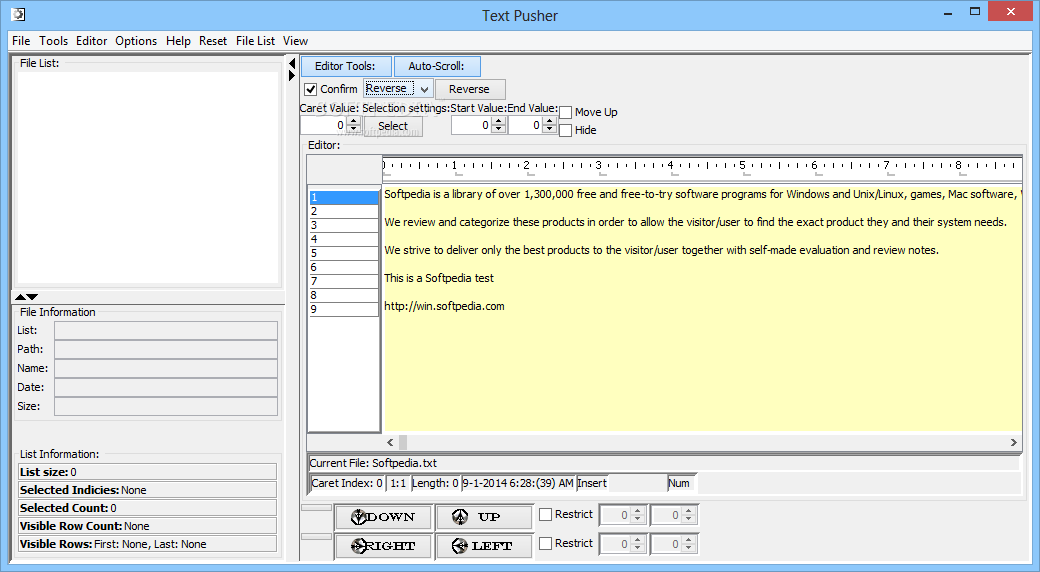The height and width of the screenshot is (572, 1040).
Task: Decrease the Caret Value spinner
Action: point(354,129)
